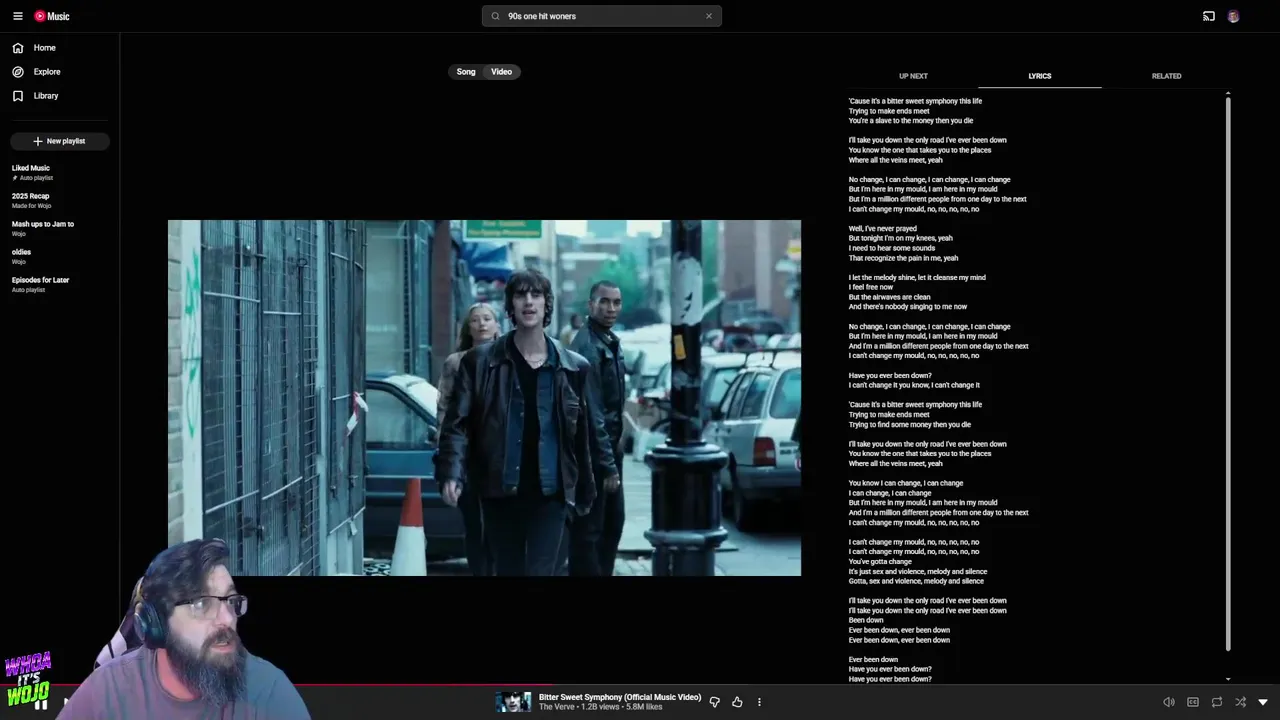Click lyric "You know I can change, I can change"
Viewport: 1280px width, 720px height.
tap(906, 483)
